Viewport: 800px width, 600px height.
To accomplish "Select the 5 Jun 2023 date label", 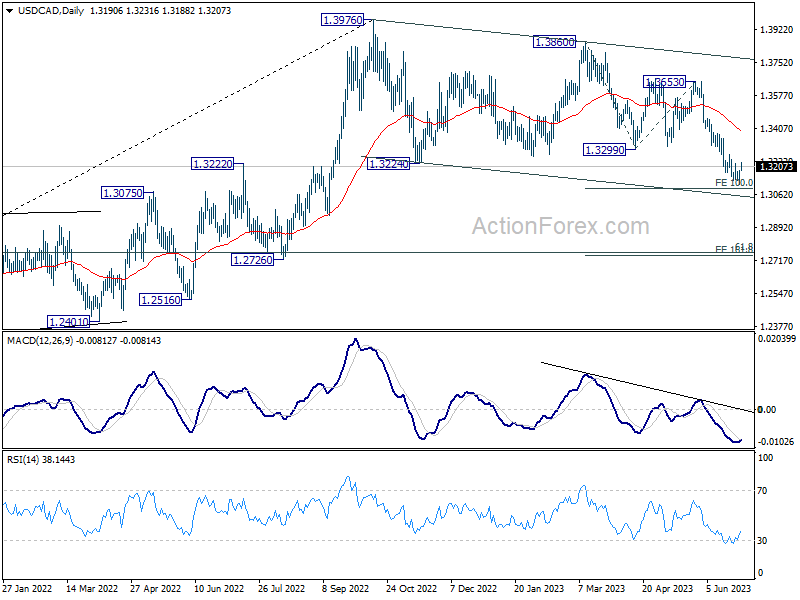I will [x=729, y=588].
